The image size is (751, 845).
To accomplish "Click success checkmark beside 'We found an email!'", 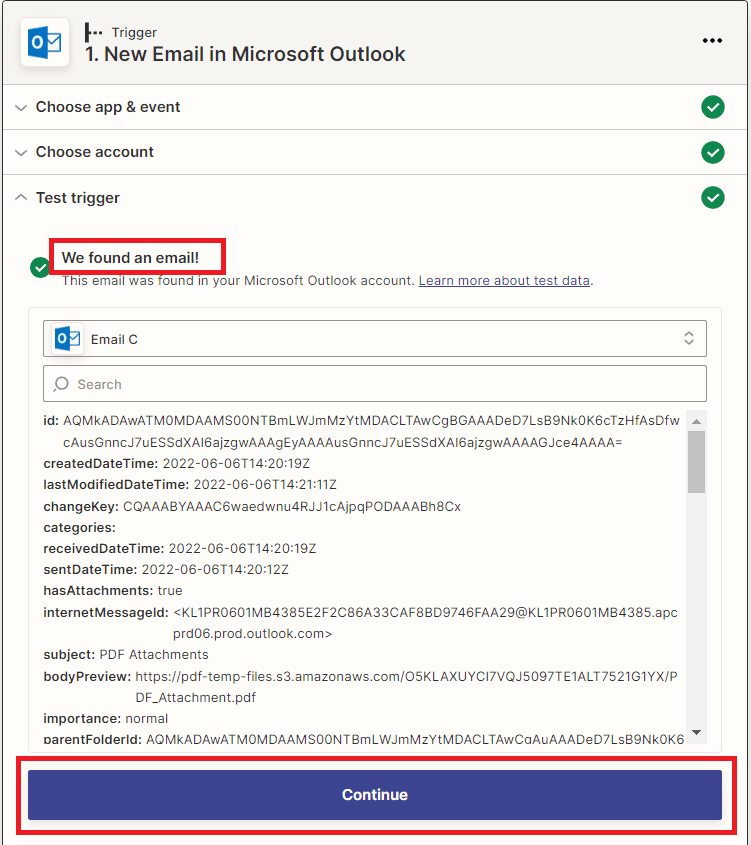I will pyautogui.click(x=40, y=267).
